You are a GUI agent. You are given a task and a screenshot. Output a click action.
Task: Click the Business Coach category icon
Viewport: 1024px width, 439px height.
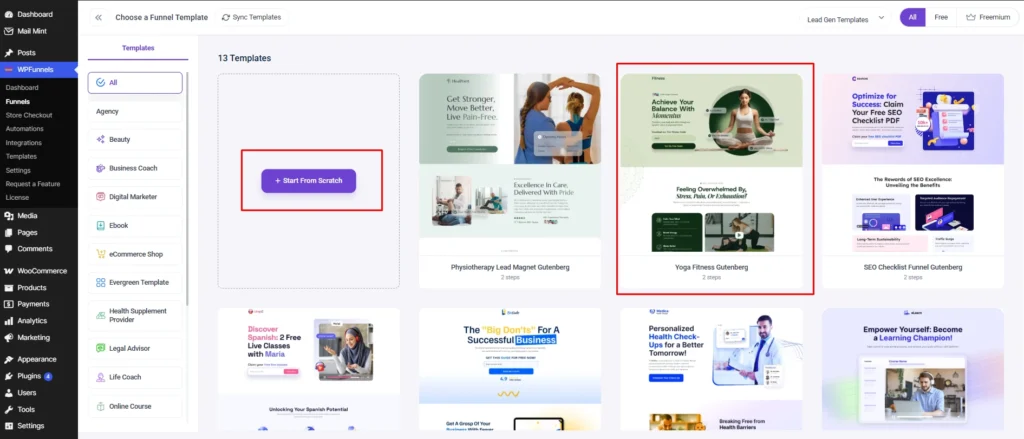[101, 168]
